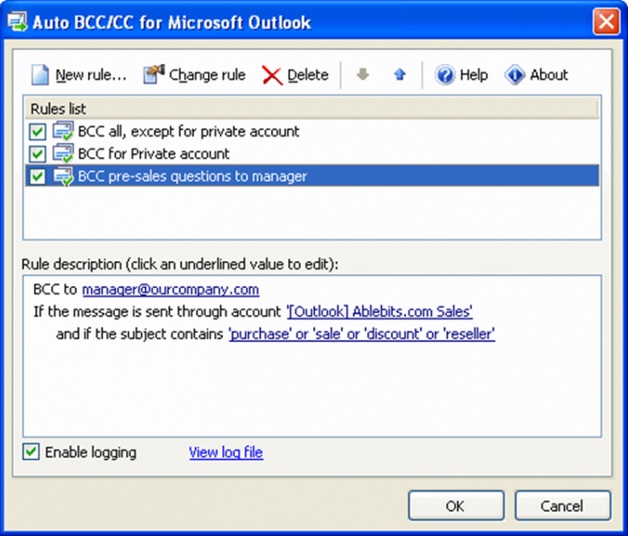The height and width of the screenshot is (536, 628).
Task: Open the View log file link
Action: (x=226, y=453)
